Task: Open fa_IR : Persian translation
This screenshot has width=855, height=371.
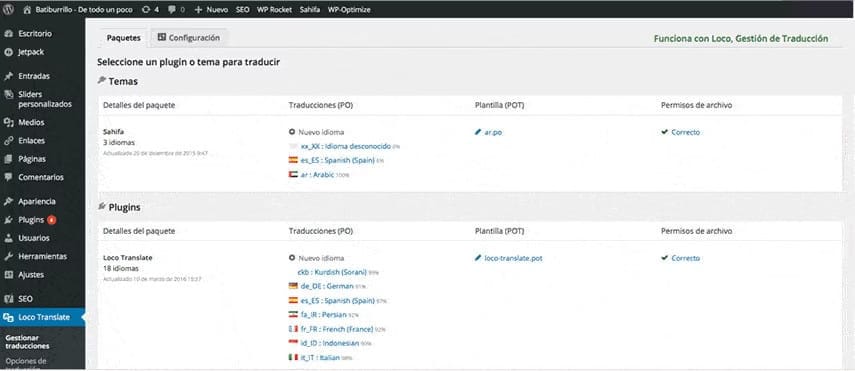Action: point(324,314)
